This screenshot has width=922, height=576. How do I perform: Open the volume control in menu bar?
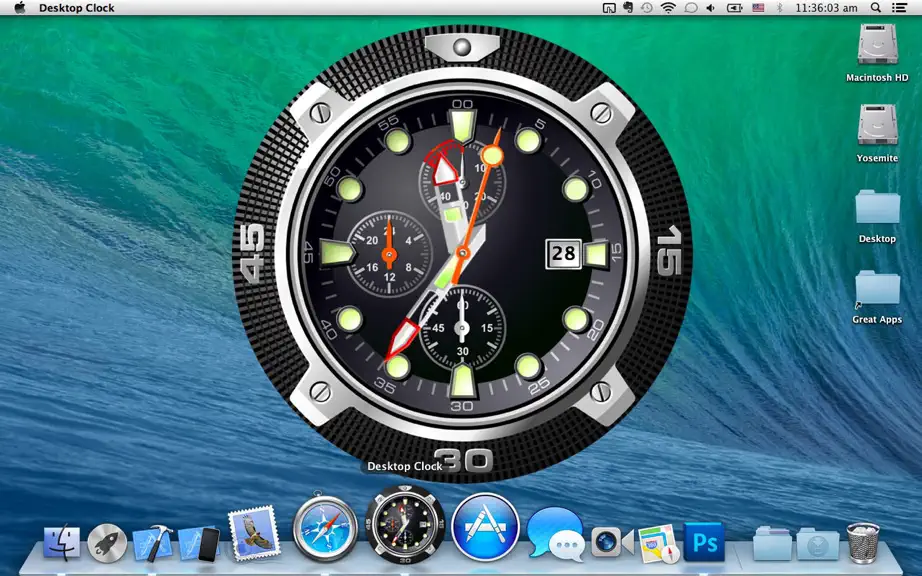tap(710, 8)
